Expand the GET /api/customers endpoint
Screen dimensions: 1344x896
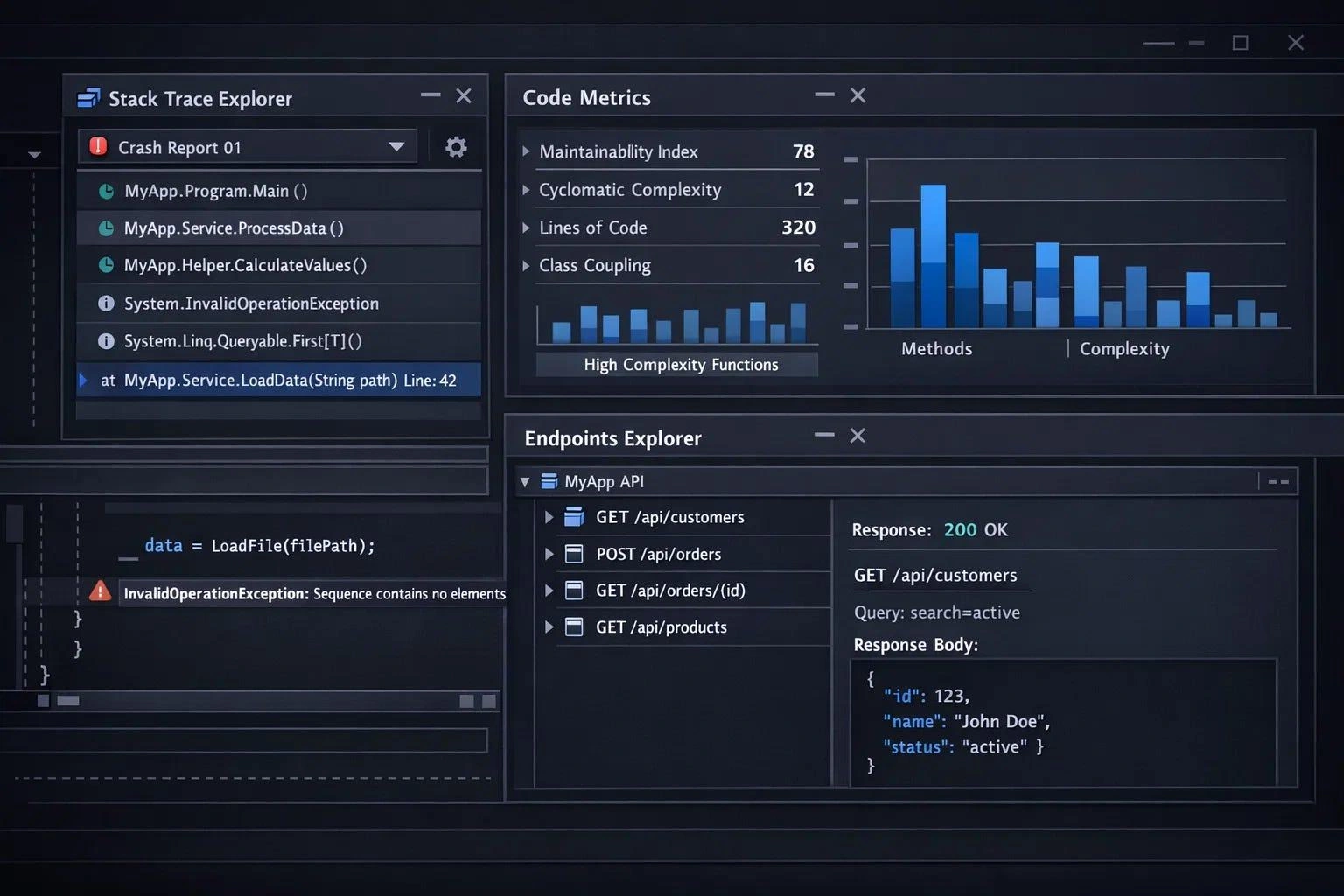[549, 517]
